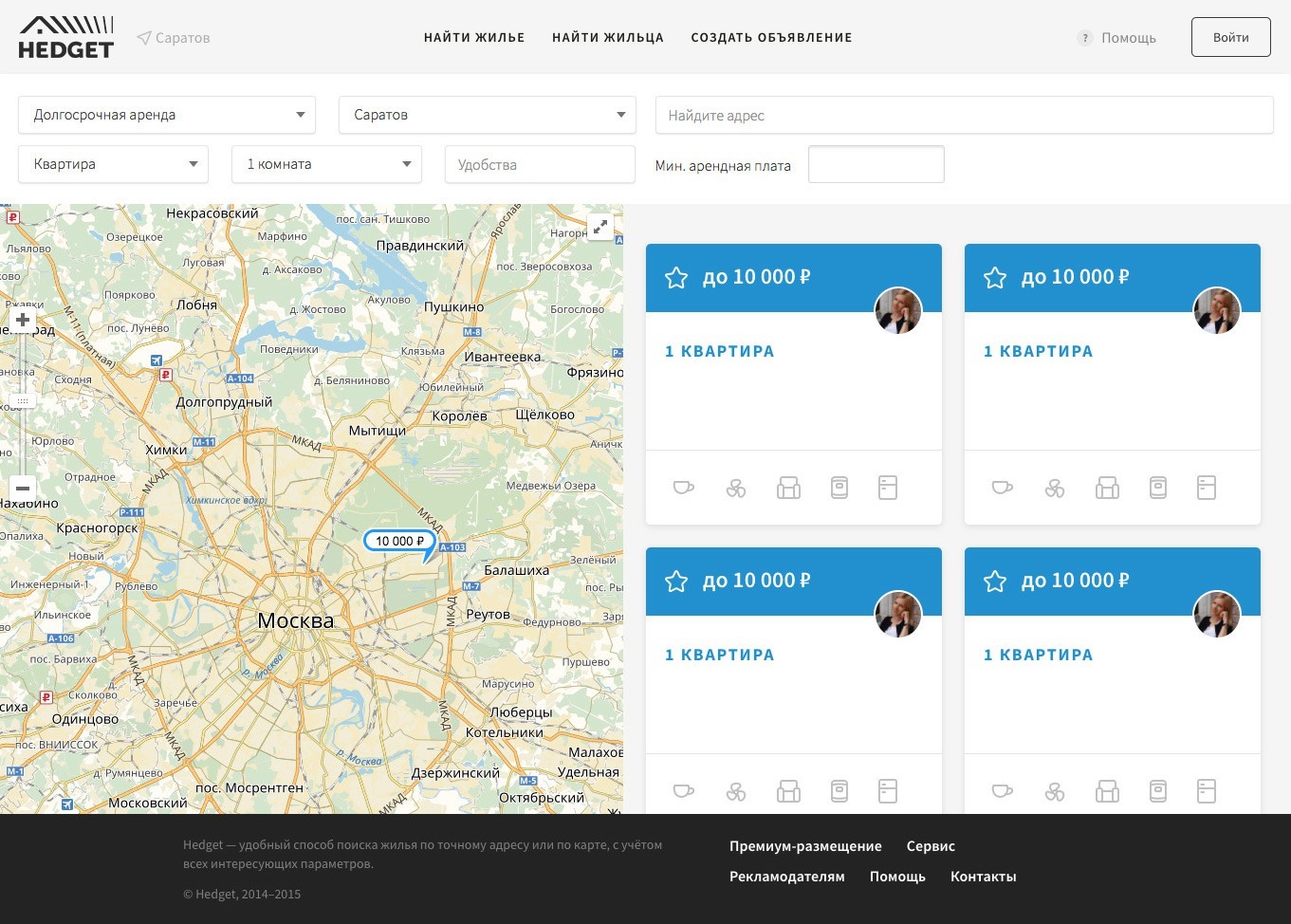Click the question mark icon beside Помощь

coord(1084,38)
